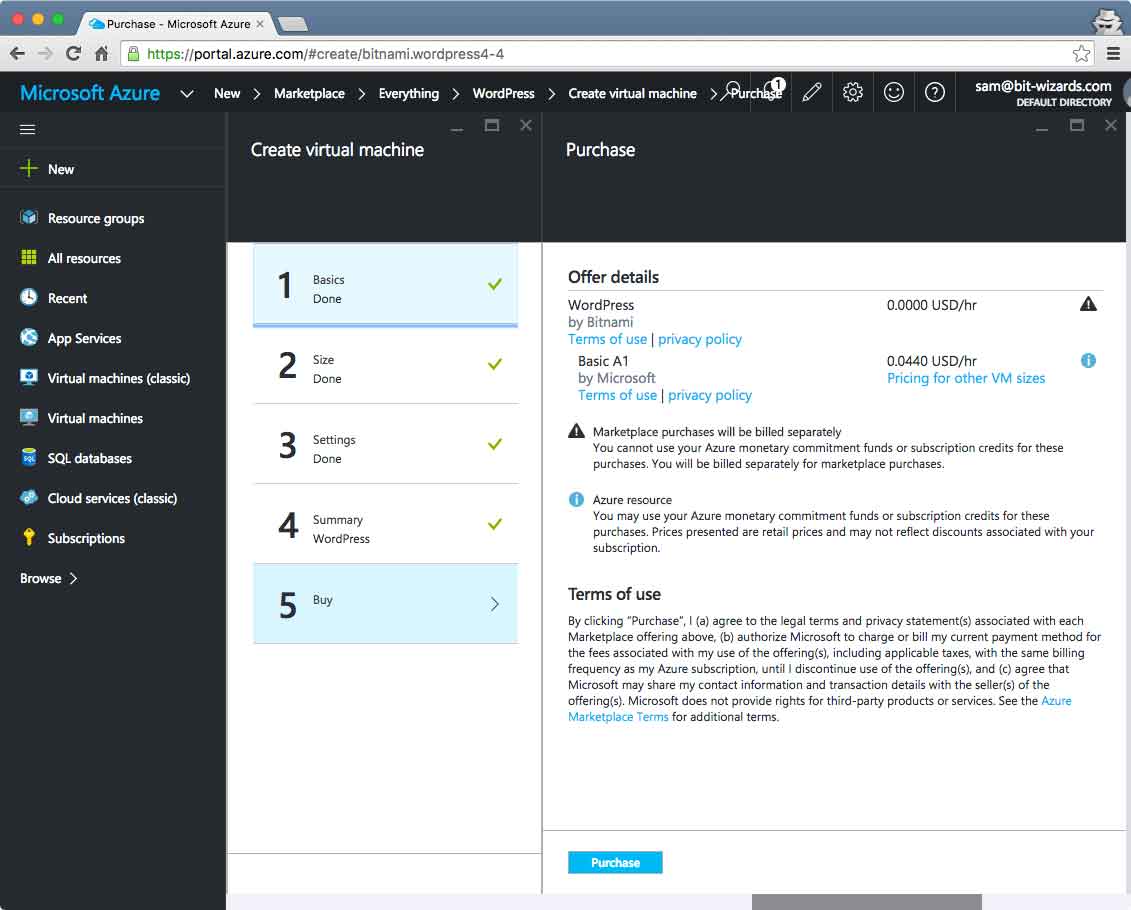
Task: Click WordPress in the breadcrumb
Action: pyautogui.click(x=503, y=93)
